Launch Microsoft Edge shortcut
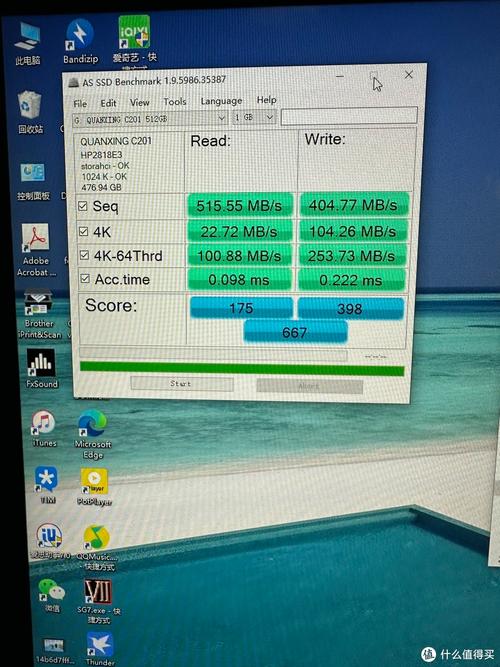500x667 pixels. [x=92, y=434]
